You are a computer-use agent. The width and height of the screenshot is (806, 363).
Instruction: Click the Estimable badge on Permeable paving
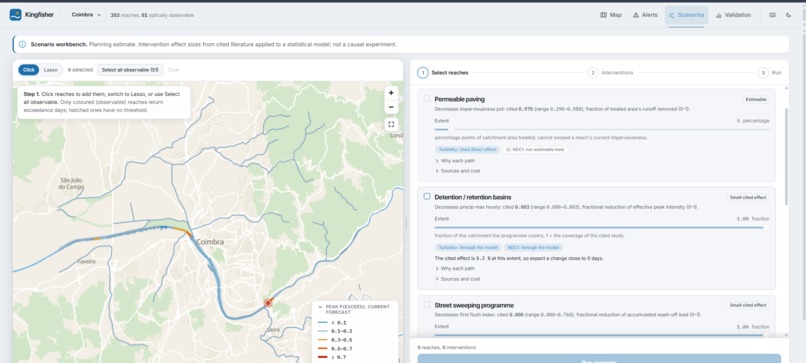click(x=756, y=99)
